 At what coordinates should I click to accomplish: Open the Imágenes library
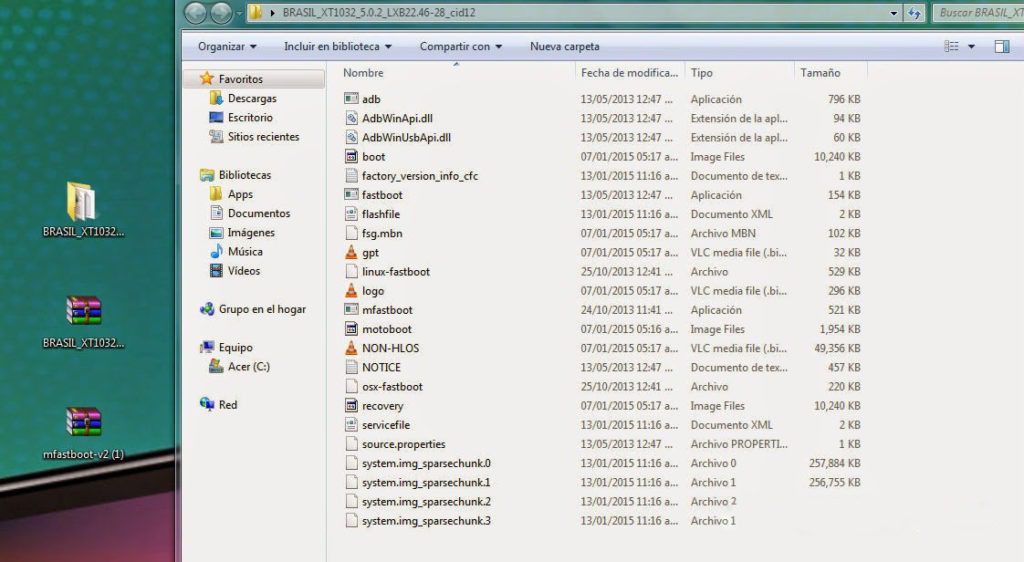point(251,232)
